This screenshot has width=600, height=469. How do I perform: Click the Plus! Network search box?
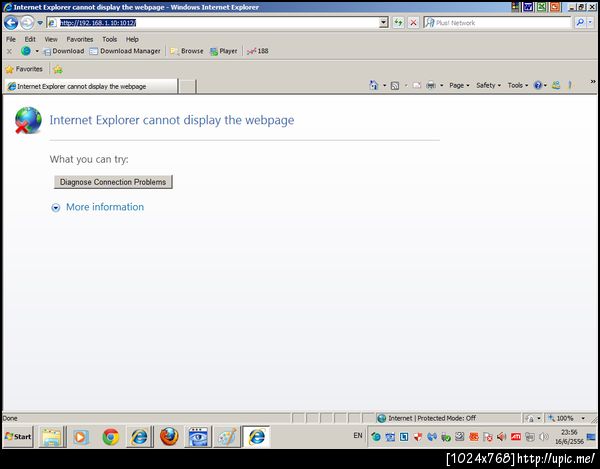pyautogui.click(x=497, y=23)
